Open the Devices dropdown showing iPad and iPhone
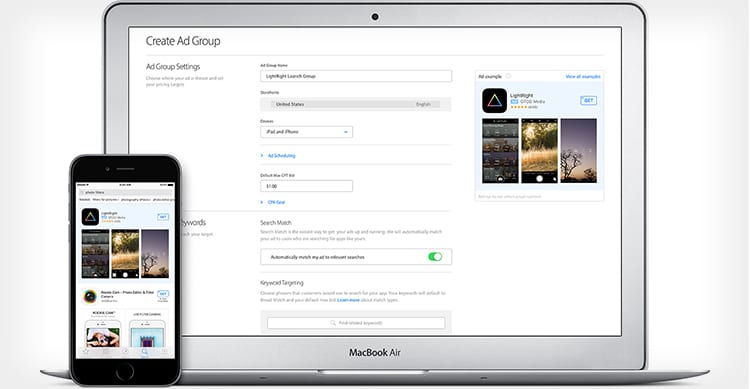This screenshot has width=750, height=389. [x=307, y=132]
